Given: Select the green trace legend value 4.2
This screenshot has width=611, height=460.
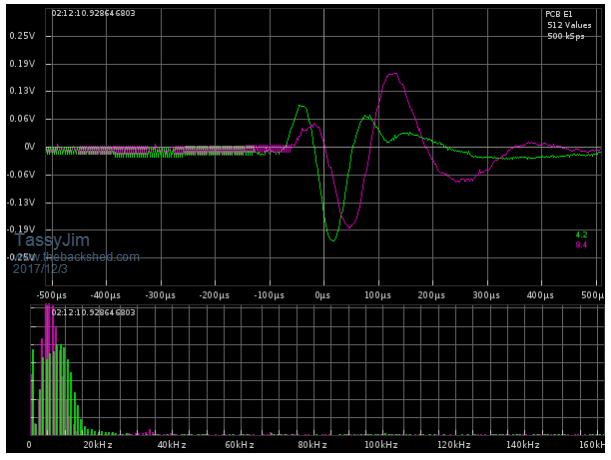Looking at the screenshot, I should click(581, 235).
